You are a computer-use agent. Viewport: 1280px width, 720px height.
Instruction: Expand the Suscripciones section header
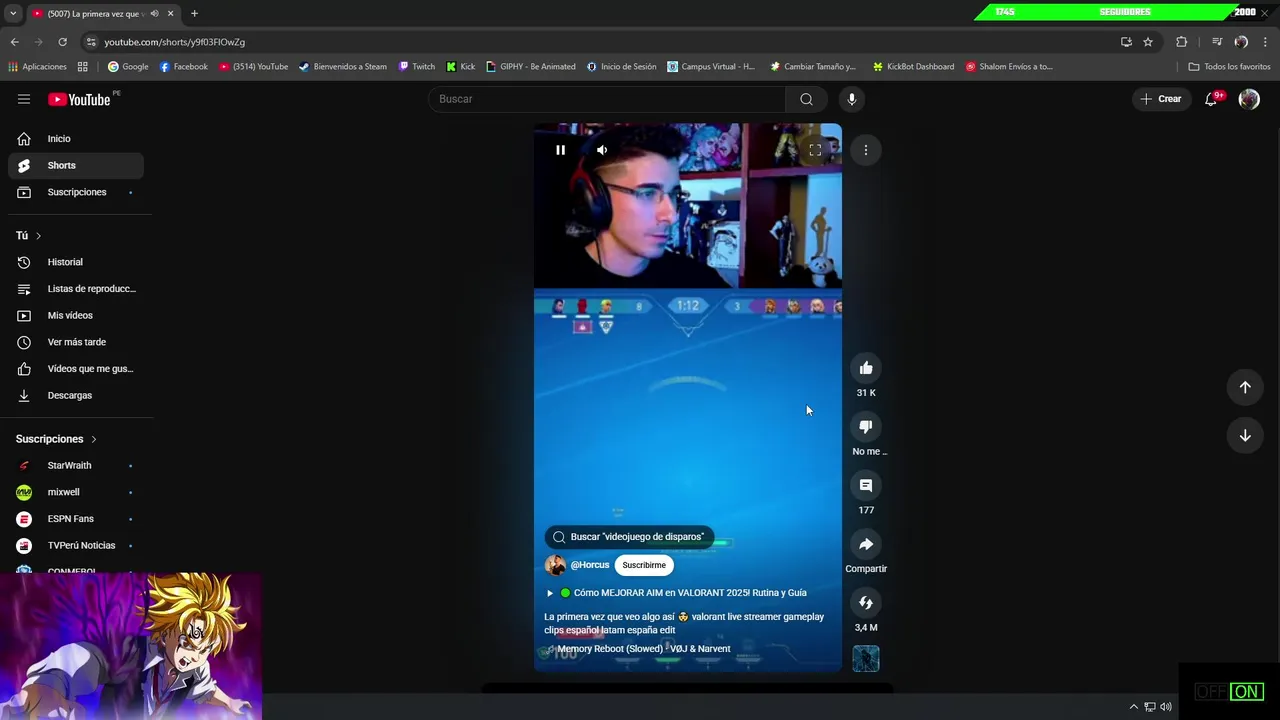point(56,439)
